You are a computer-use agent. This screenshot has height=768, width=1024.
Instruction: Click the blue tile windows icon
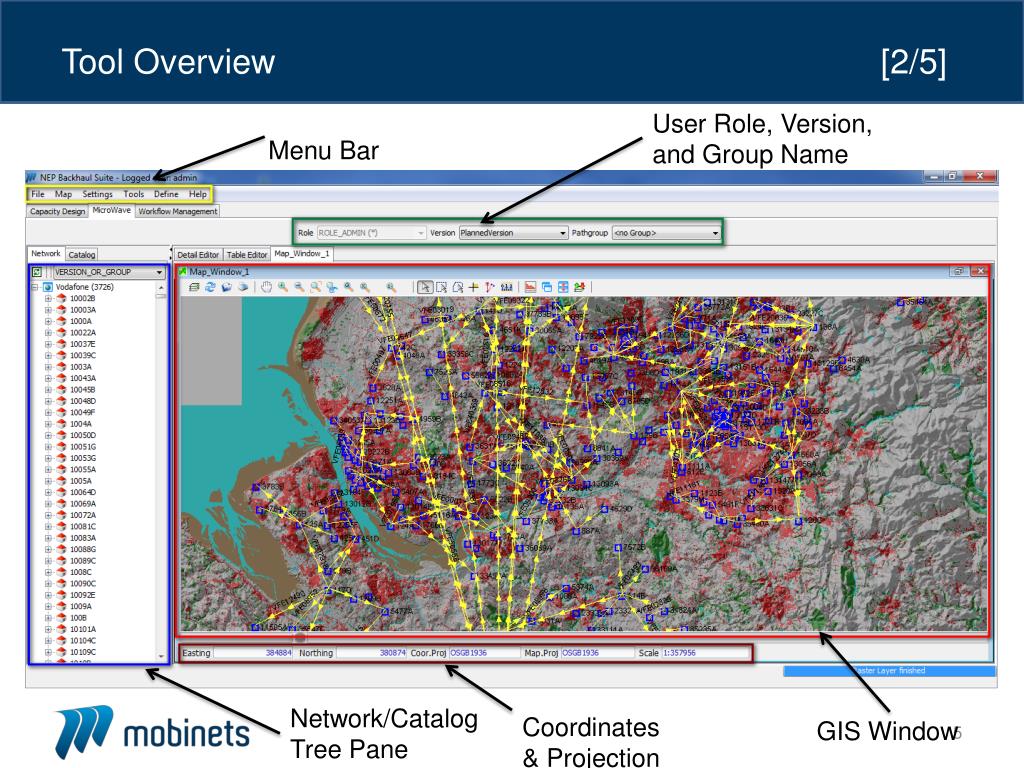point(563,287)
